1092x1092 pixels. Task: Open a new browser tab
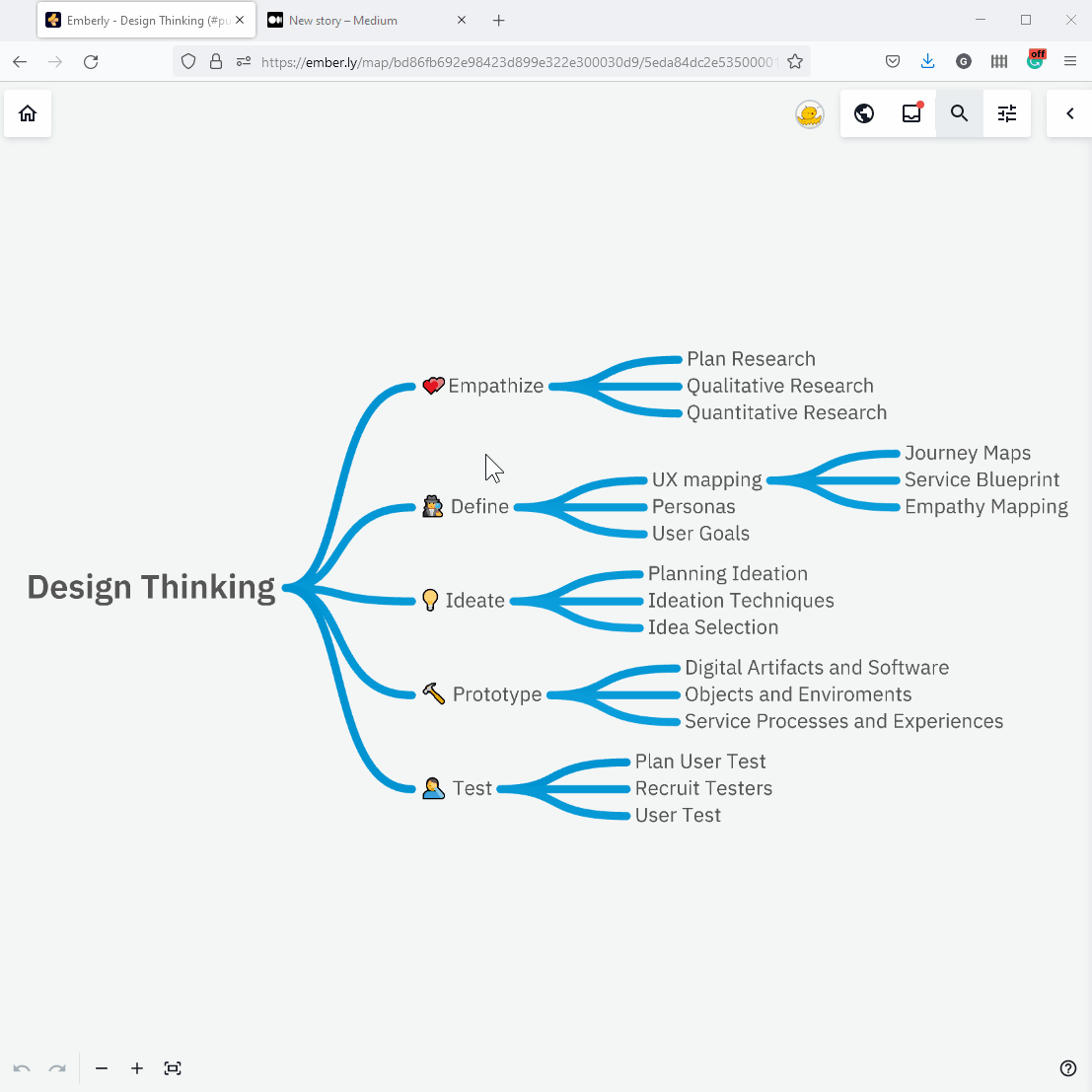[x=499, y=20]
